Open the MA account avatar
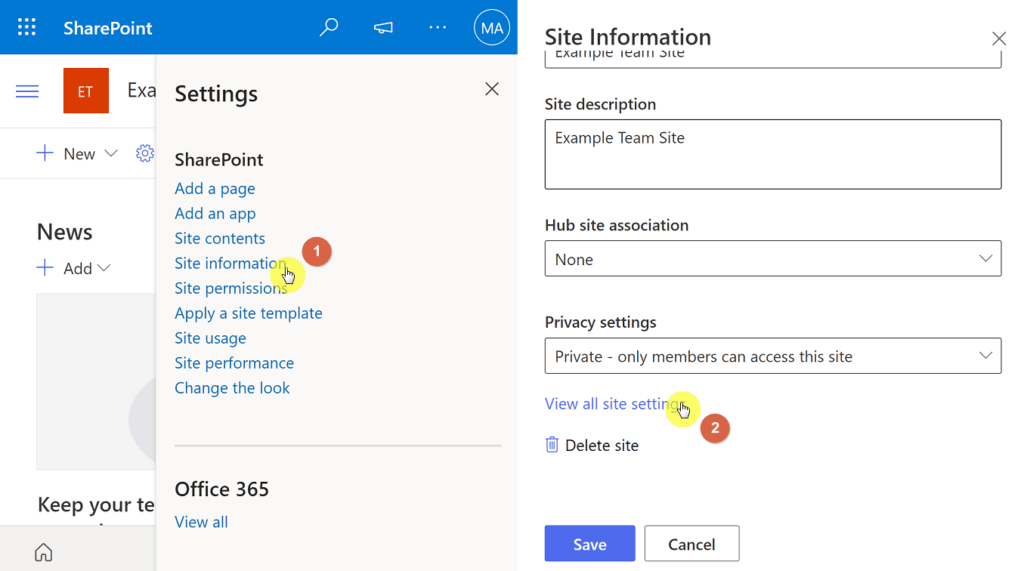1024x571 pixels. pyautogui.click(x=491, y=27)
